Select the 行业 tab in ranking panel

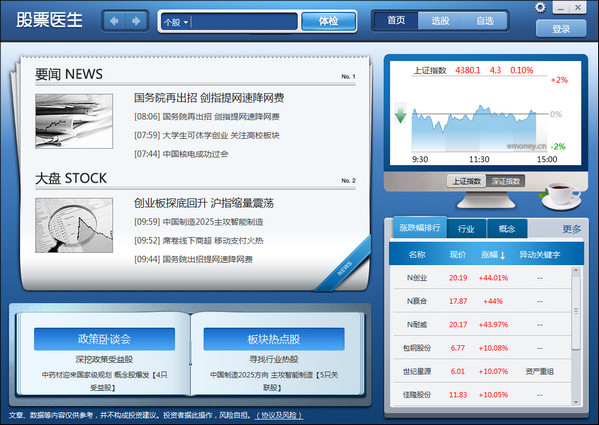pos(466,228)
